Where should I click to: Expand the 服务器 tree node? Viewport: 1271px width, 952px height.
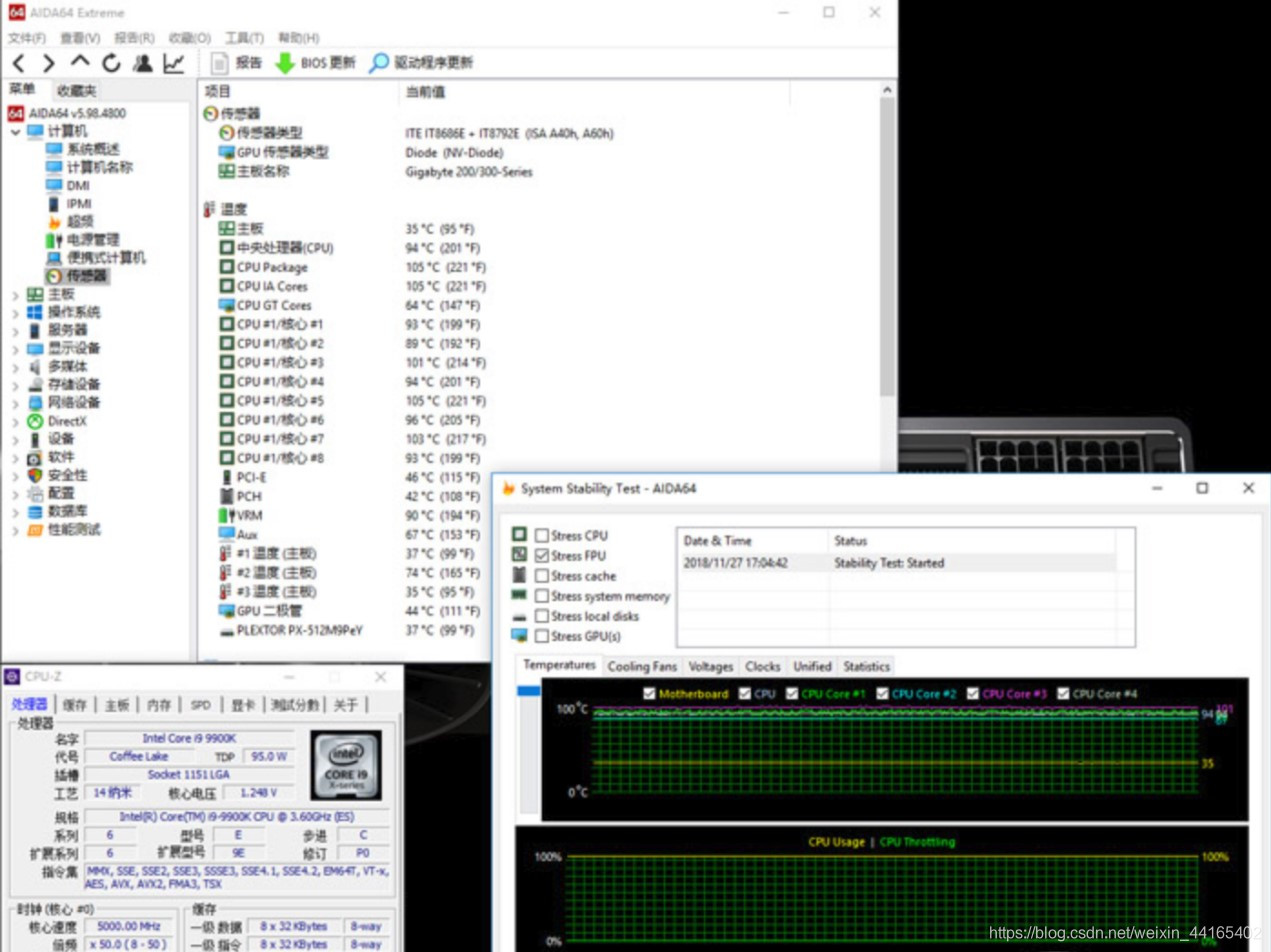tap(15, 330)
